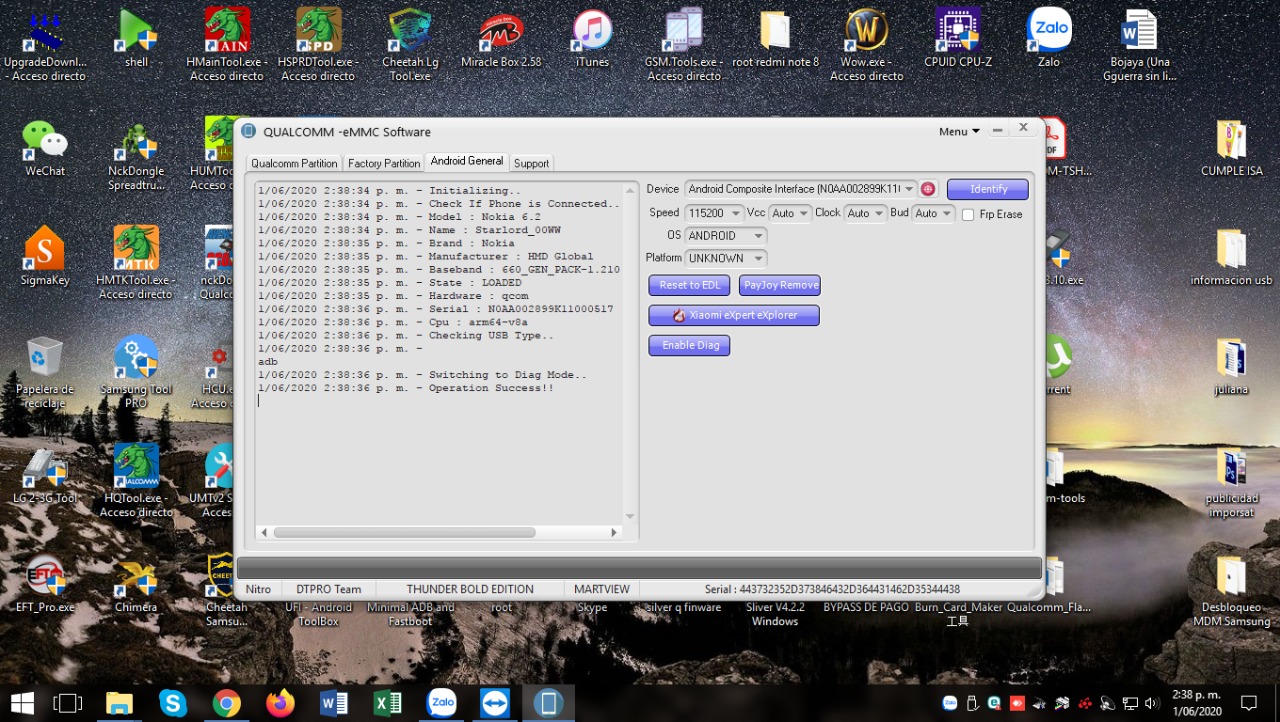Click the volume icon in system tray
Viewport: 1280px width, 722px height.
(1151, 703)
